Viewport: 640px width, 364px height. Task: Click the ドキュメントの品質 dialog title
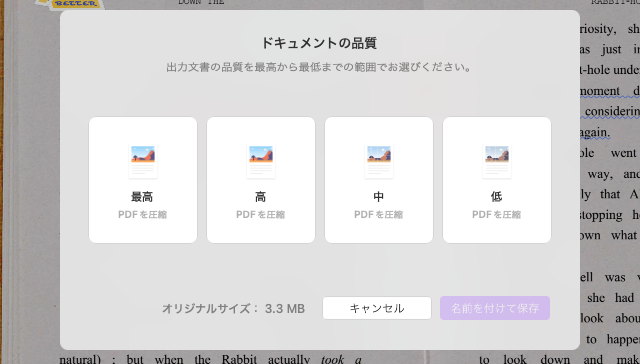(x=319, y=43)
